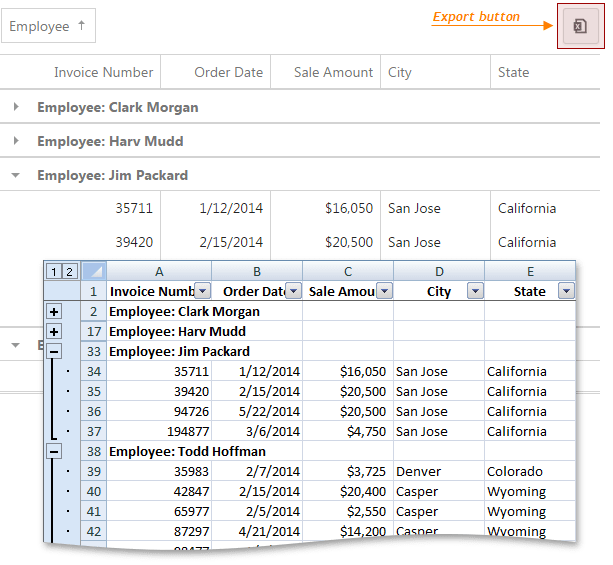
Task: Open Invoice Number filter dropdown in Excel
Action: point(202,291)
